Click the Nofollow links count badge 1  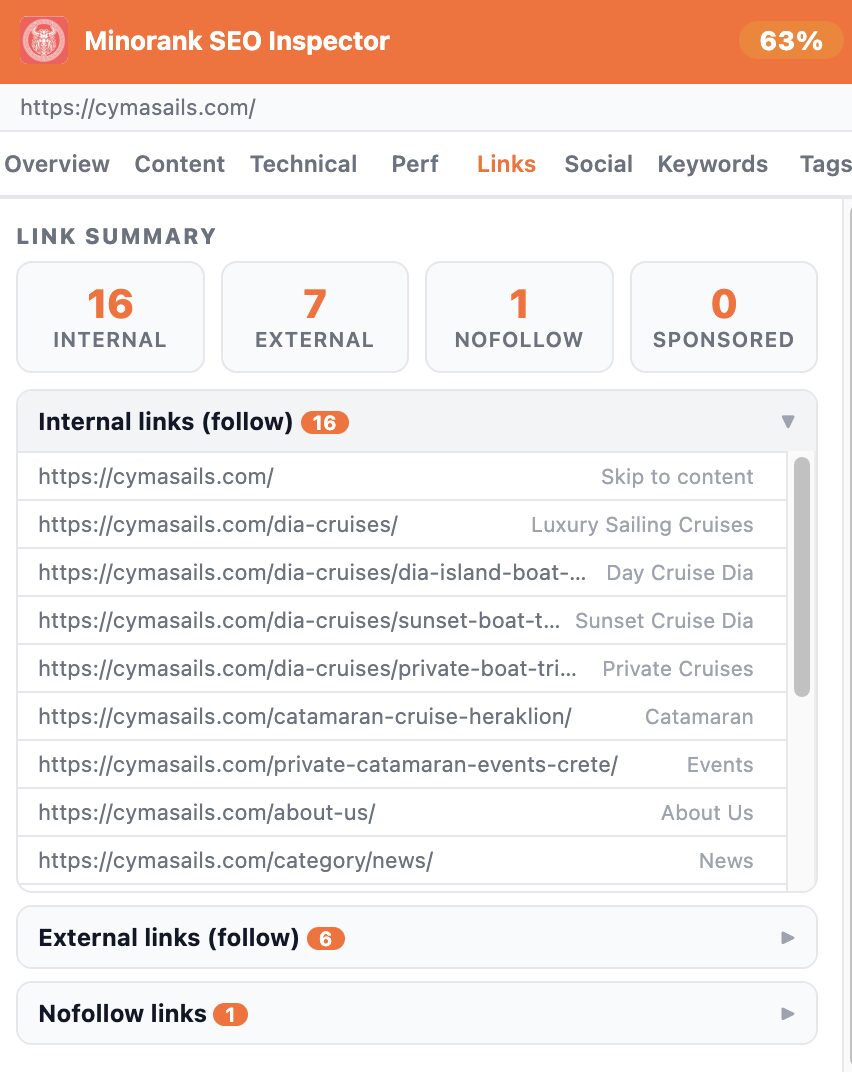[x=230, y=1014]
